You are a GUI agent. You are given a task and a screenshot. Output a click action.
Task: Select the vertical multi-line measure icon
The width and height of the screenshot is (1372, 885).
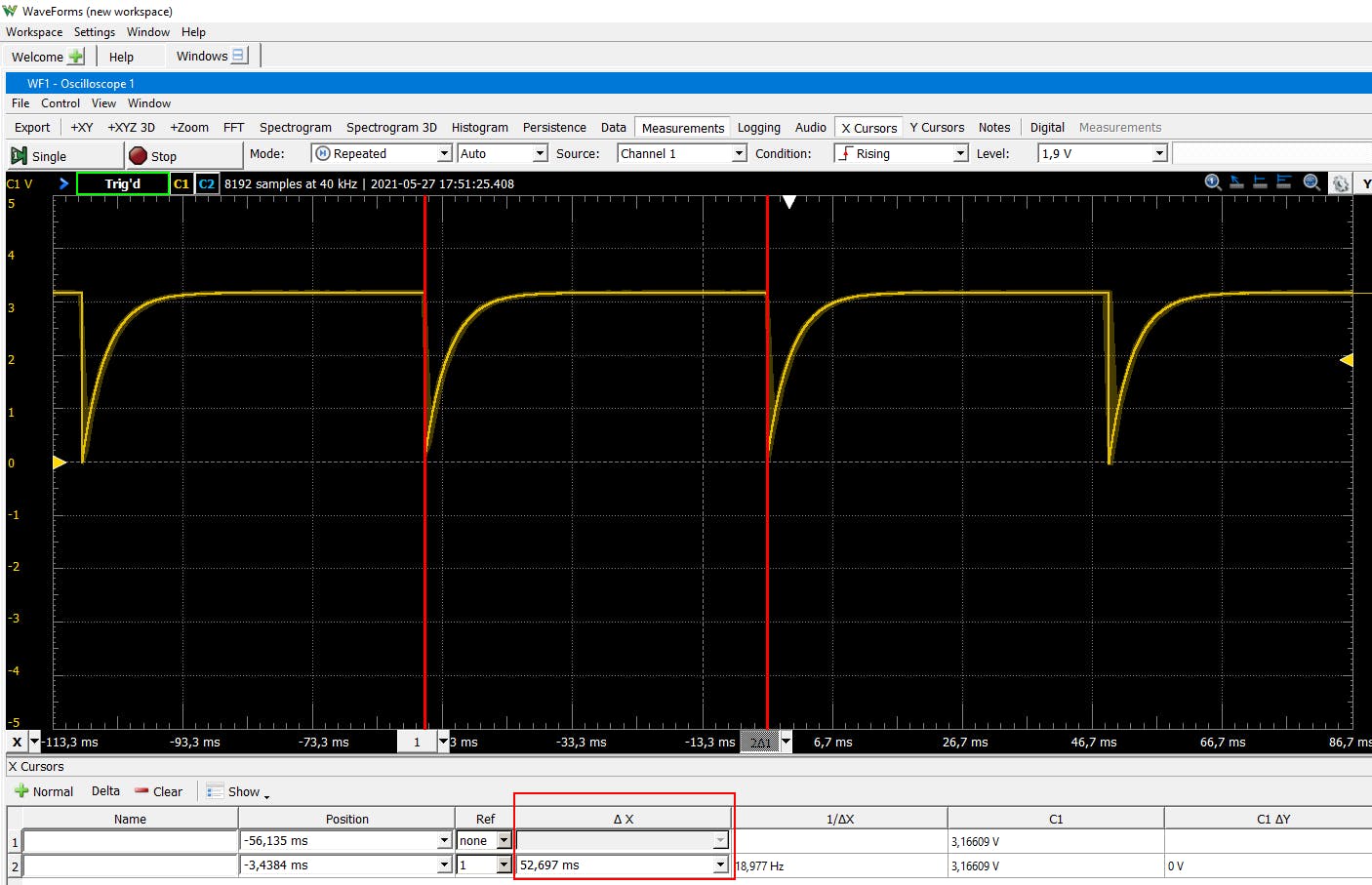pyautogui.click(x=1283, y=182)
